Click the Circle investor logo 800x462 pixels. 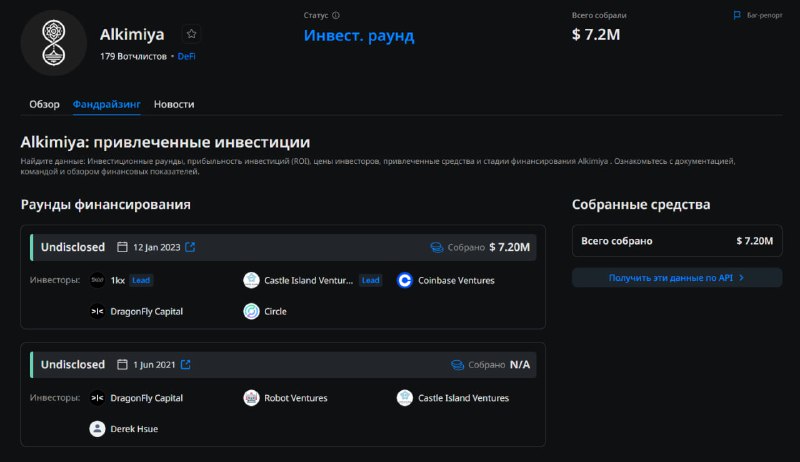251,311
